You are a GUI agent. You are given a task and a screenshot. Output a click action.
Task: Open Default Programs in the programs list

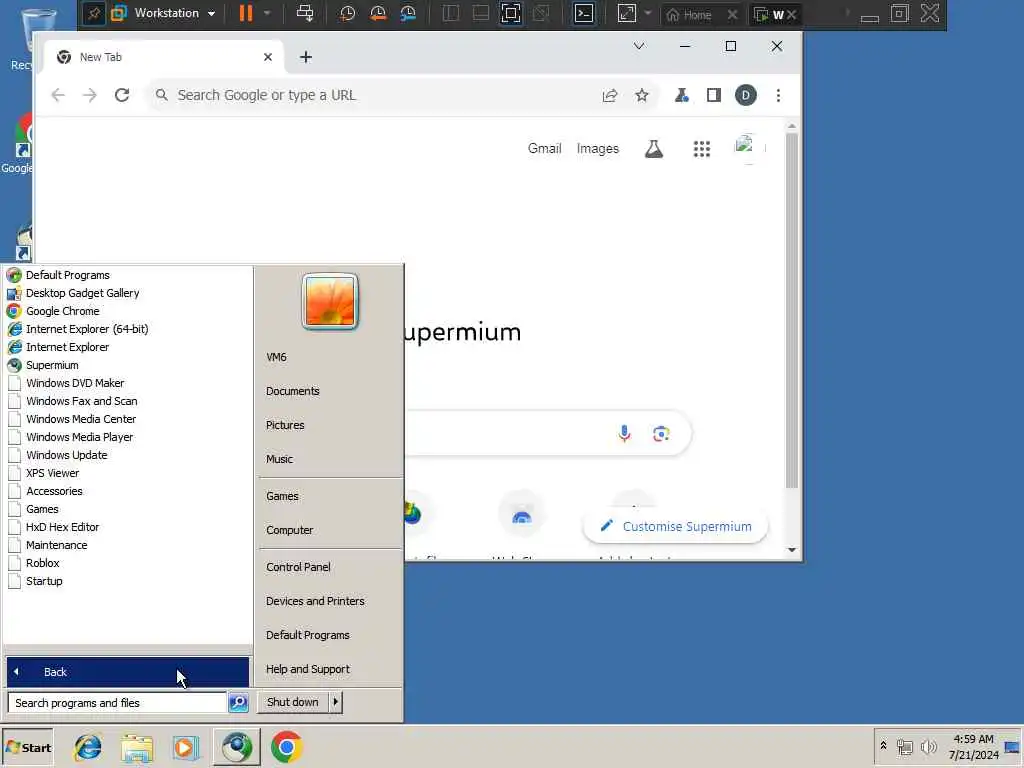pos(67,275)
